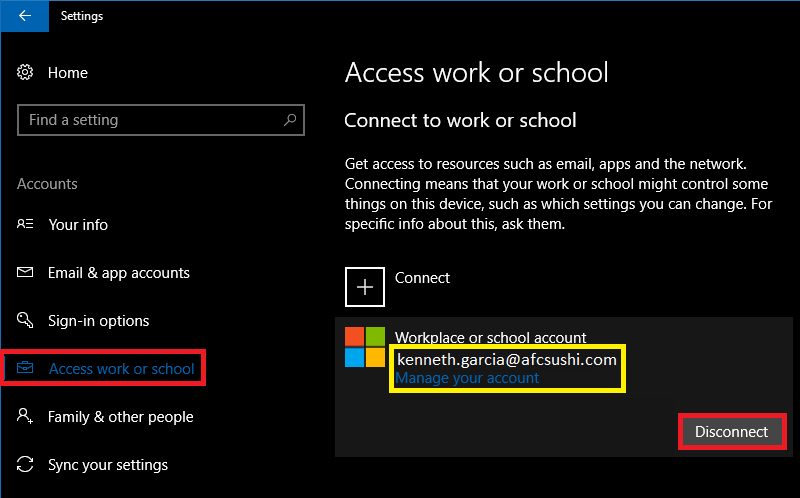Click the Home gear icon
800x498 pixels.
pyautogui.click(x=25, y=72)
